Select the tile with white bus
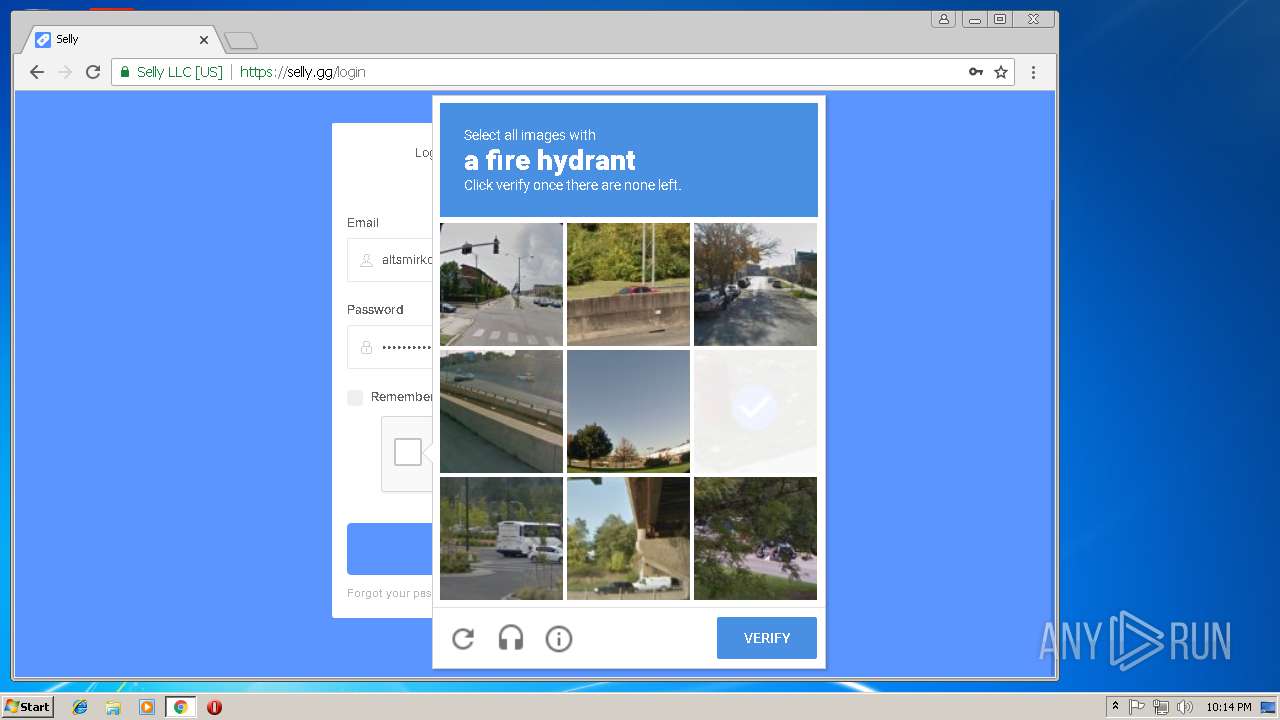 [x=501, y=538]
